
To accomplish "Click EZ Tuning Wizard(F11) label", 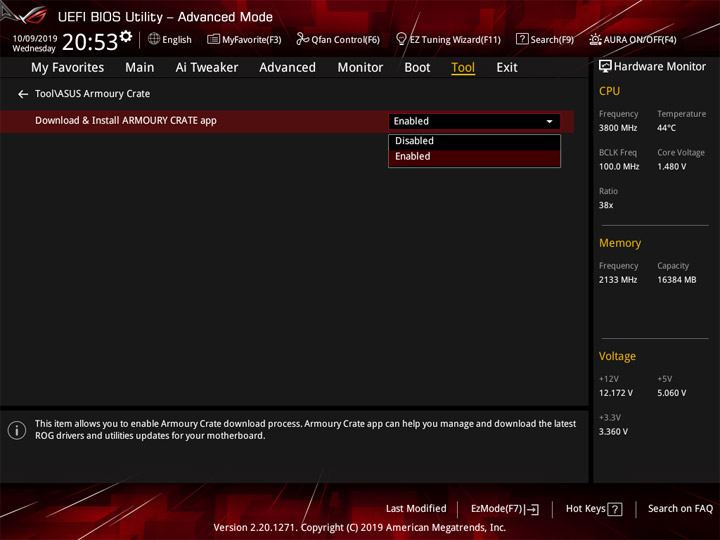I will (x=455, y=40).
